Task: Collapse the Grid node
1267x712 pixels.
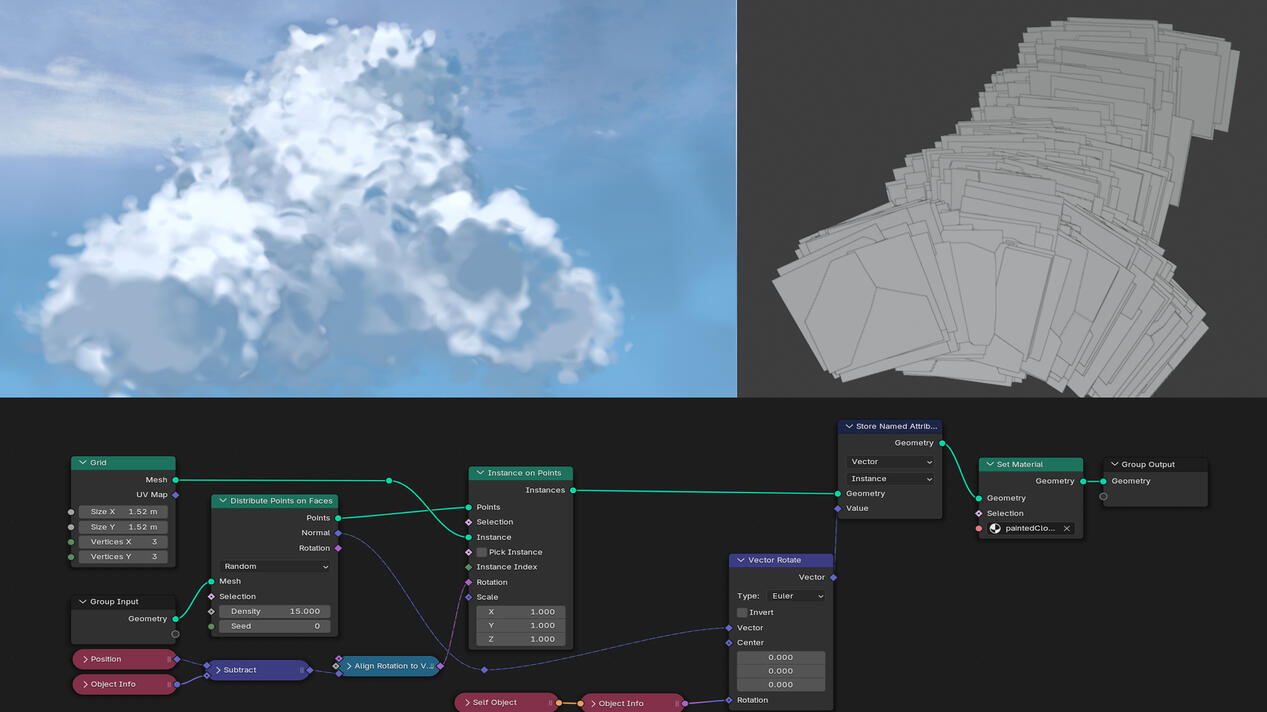Action: (x=82, y=463)
